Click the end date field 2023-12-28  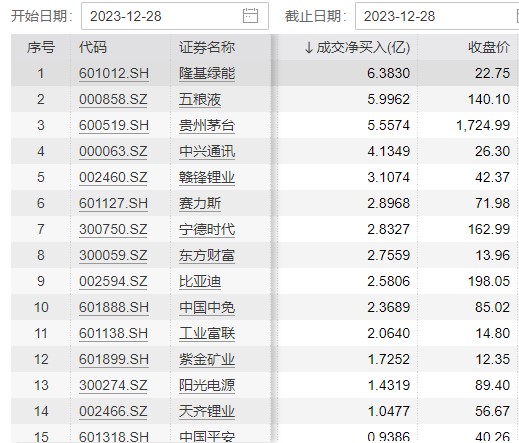(437, 16)
